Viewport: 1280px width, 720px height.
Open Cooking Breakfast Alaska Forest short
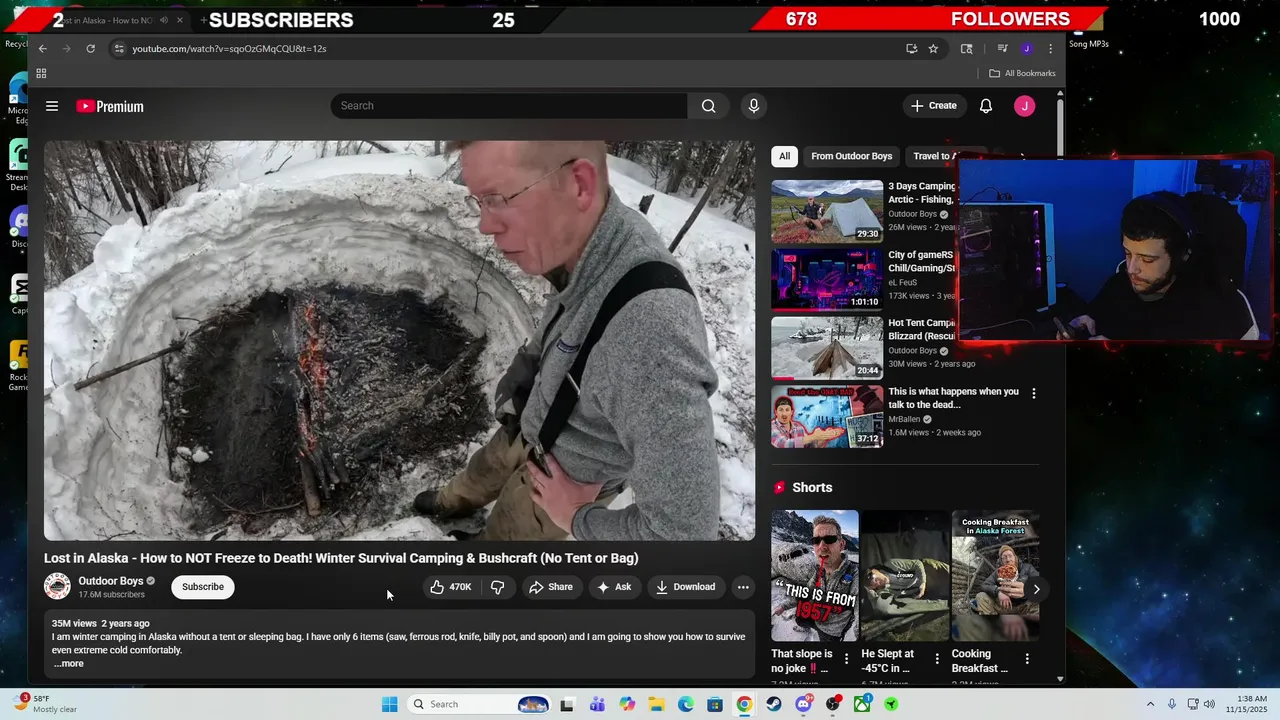[995, 576]
